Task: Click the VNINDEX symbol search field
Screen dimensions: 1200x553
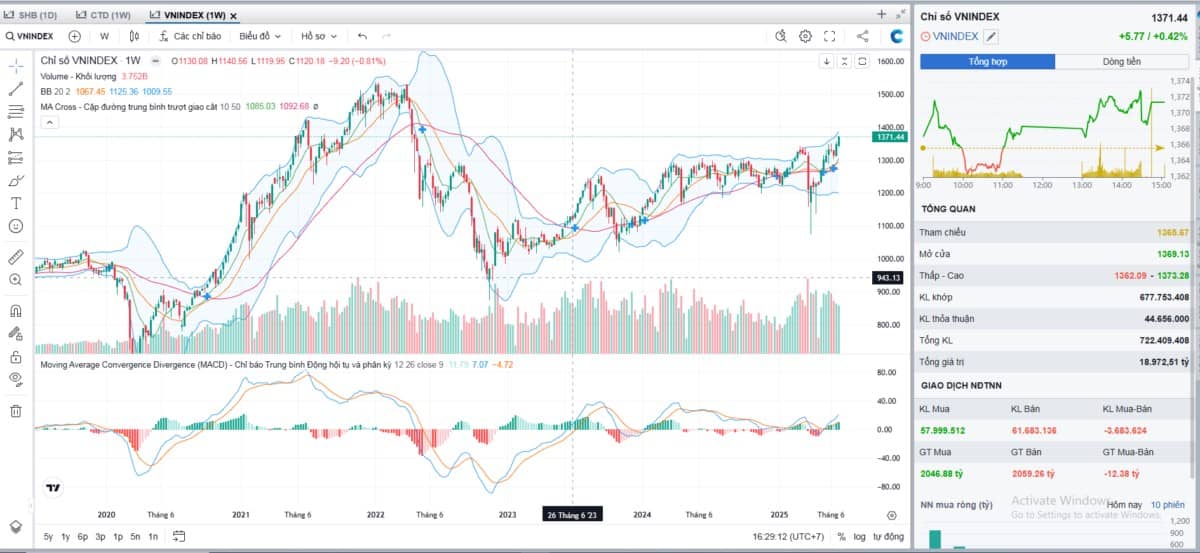Action: pyautogui.click(x=32, y=36)
